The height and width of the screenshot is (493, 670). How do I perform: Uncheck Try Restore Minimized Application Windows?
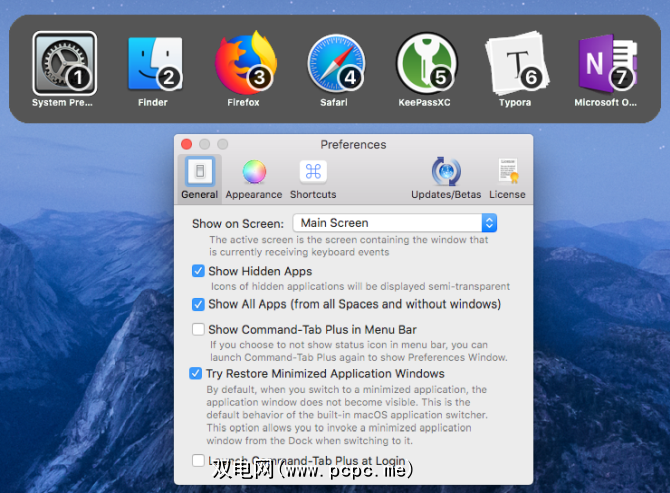coord(196,373)
